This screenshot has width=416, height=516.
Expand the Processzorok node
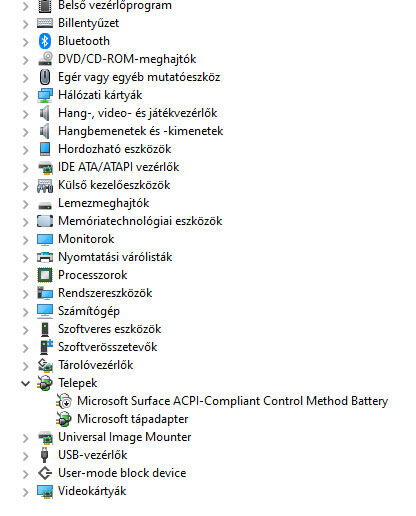(x=25, y=276)
